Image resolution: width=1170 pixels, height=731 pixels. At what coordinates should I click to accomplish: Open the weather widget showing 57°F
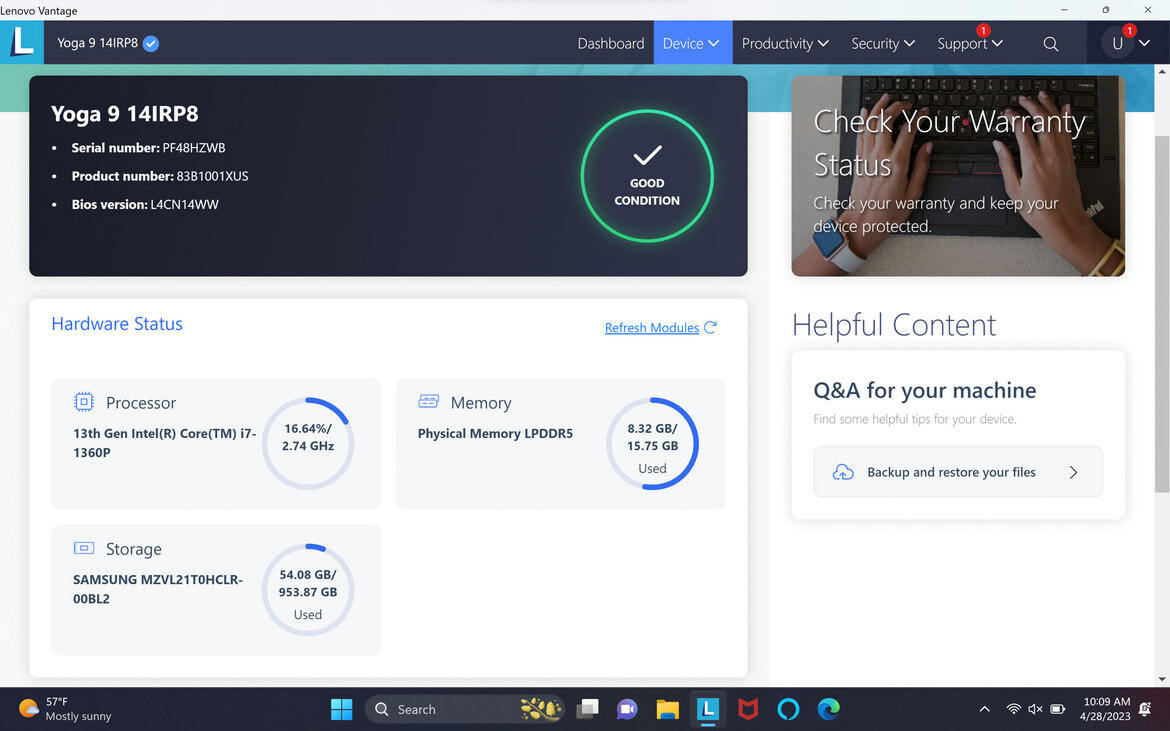pyautogui.click(x=65, y=709)
